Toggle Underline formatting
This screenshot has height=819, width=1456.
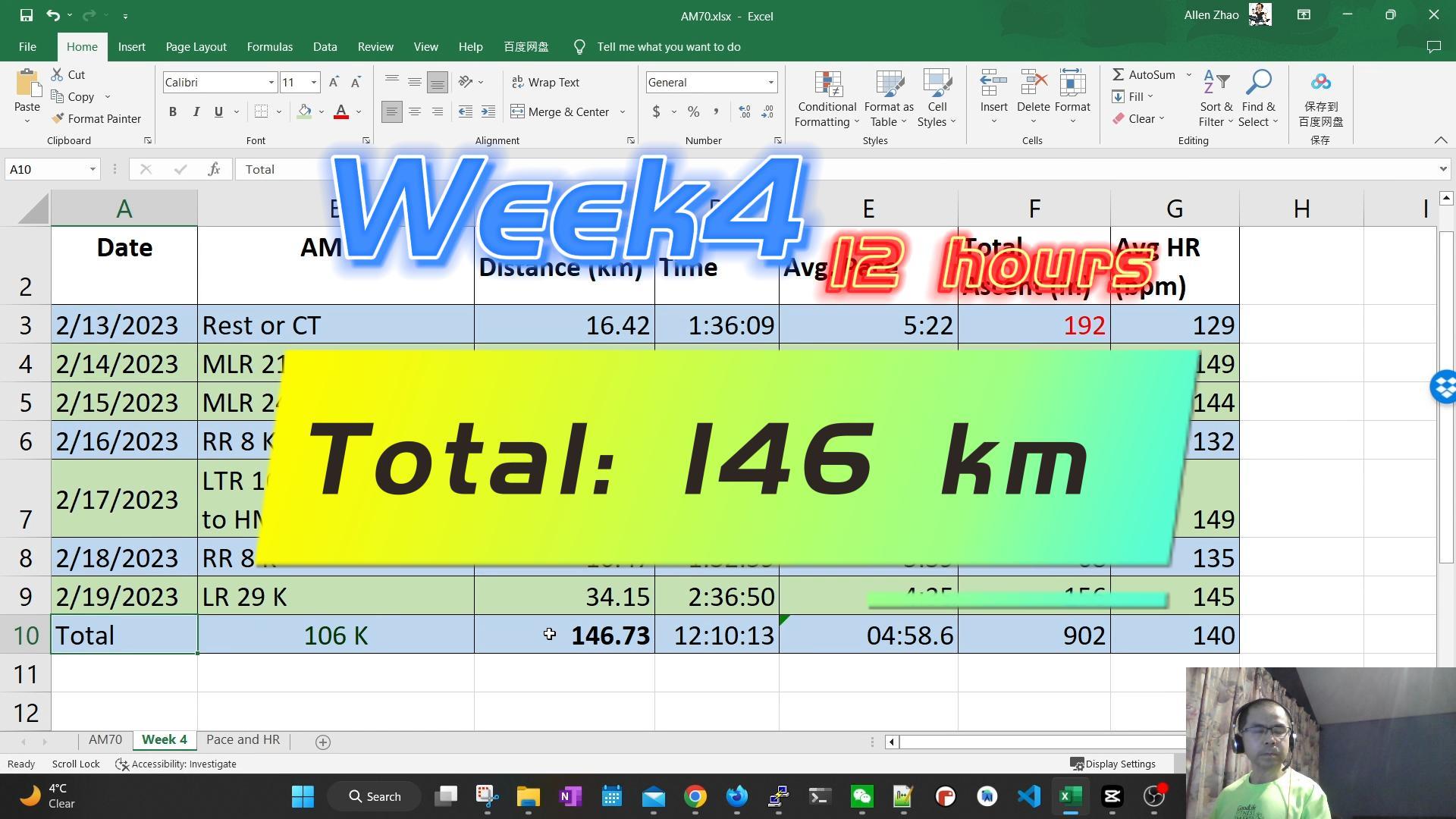[x=218, y=111]
